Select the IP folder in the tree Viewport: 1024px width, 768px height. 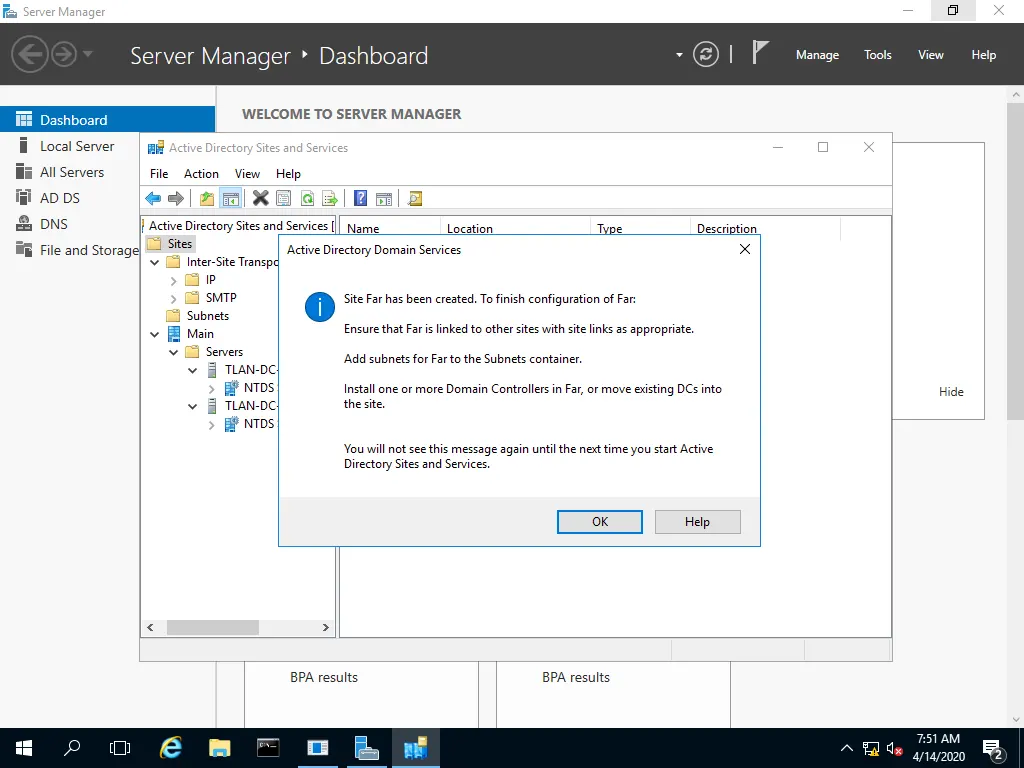tap(210, 280)
